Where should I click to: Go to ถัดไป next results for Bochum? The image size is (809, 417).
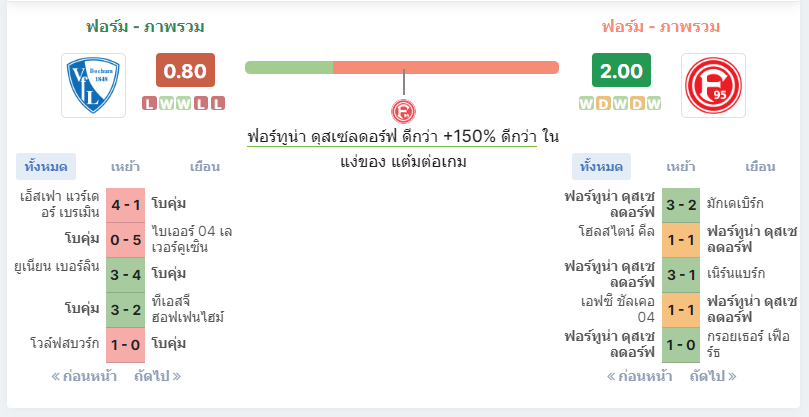click(157, 376)
